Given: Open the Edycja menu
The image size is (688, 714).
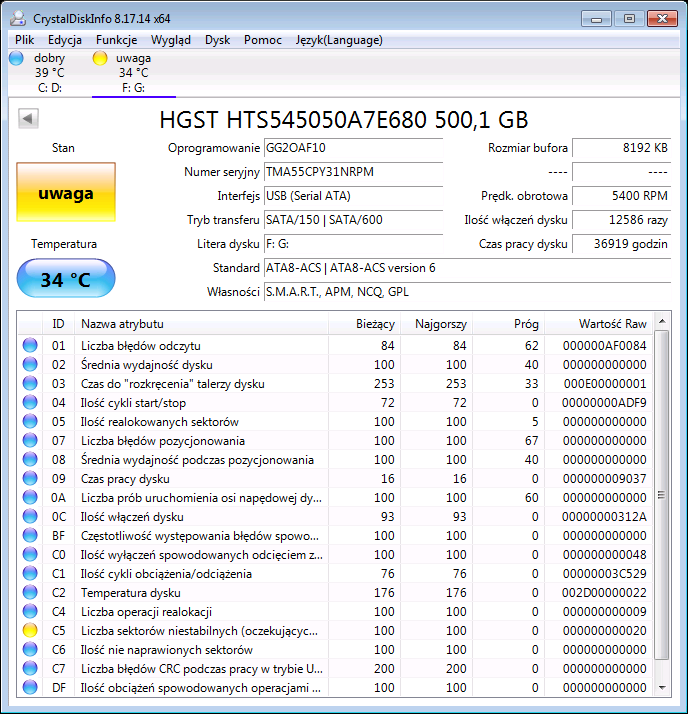Looking at the screenshot, I should pyautogui.click(x=65, y=40).
